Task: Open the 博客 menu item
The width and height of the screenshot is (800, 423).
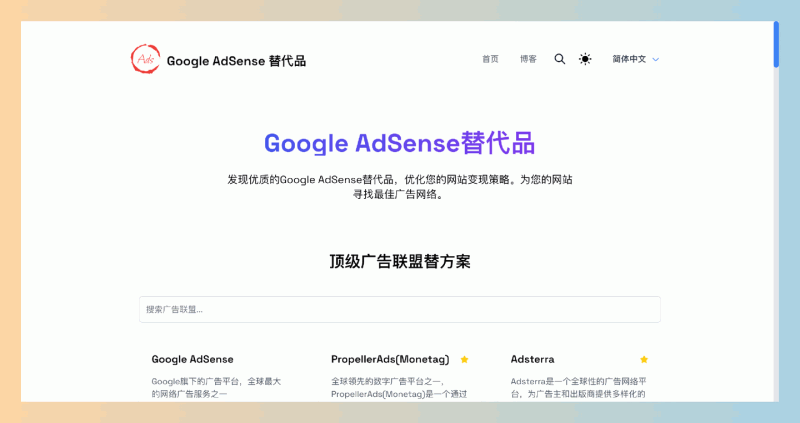Action: pos(528,59)
